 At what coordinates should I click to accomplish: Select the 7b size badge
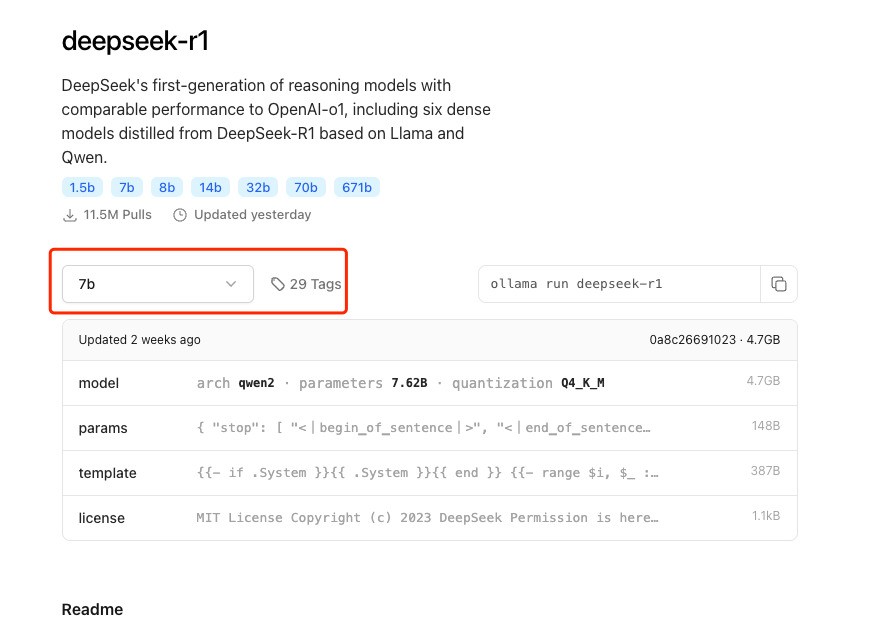tap(126, 187)
